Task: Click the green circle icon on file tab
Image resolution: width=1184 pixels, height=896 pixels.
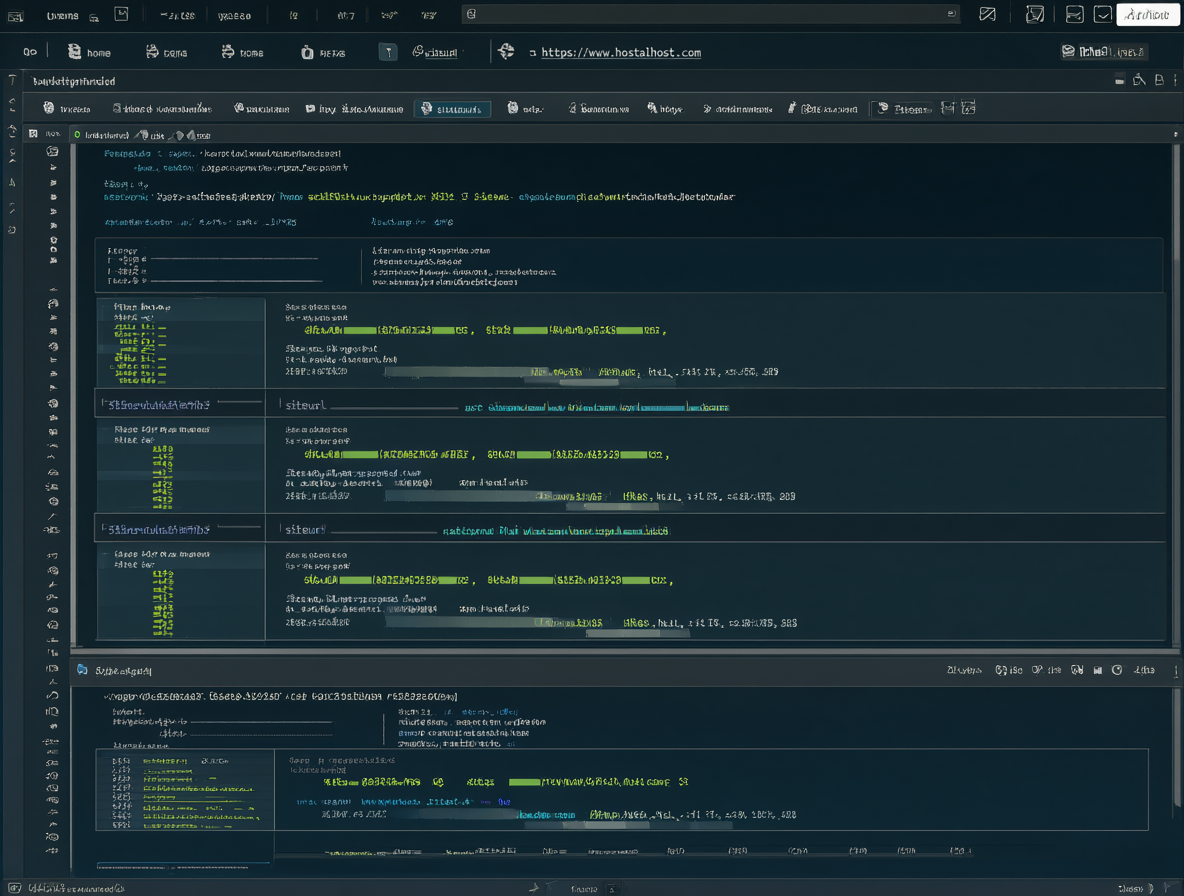Action: [77, 135]
